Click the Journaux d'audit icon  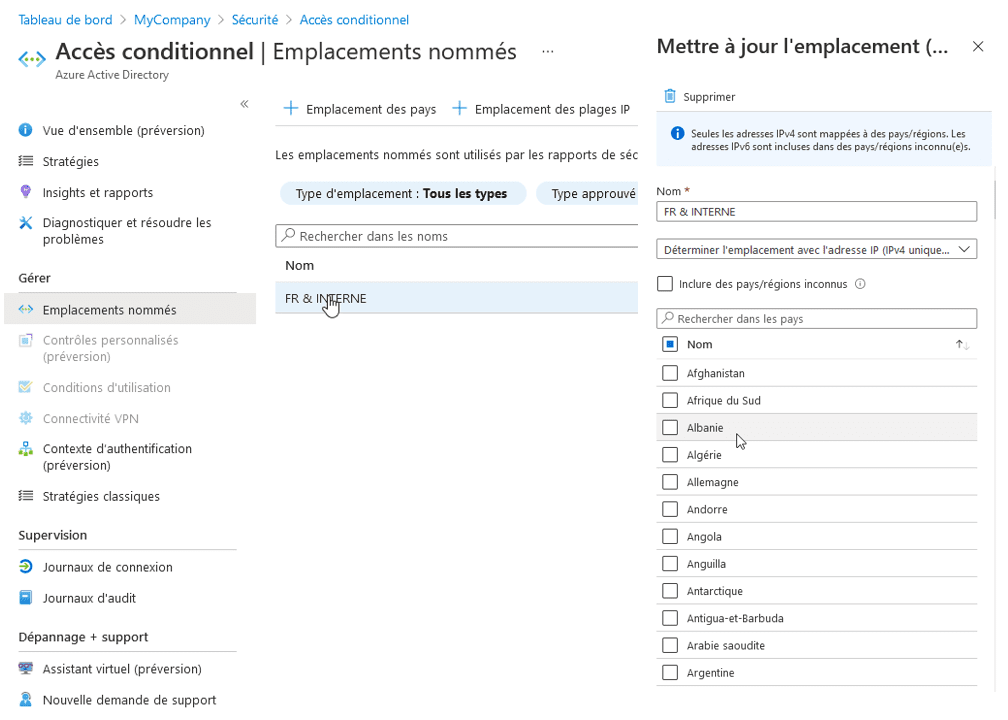pos(26,598)
